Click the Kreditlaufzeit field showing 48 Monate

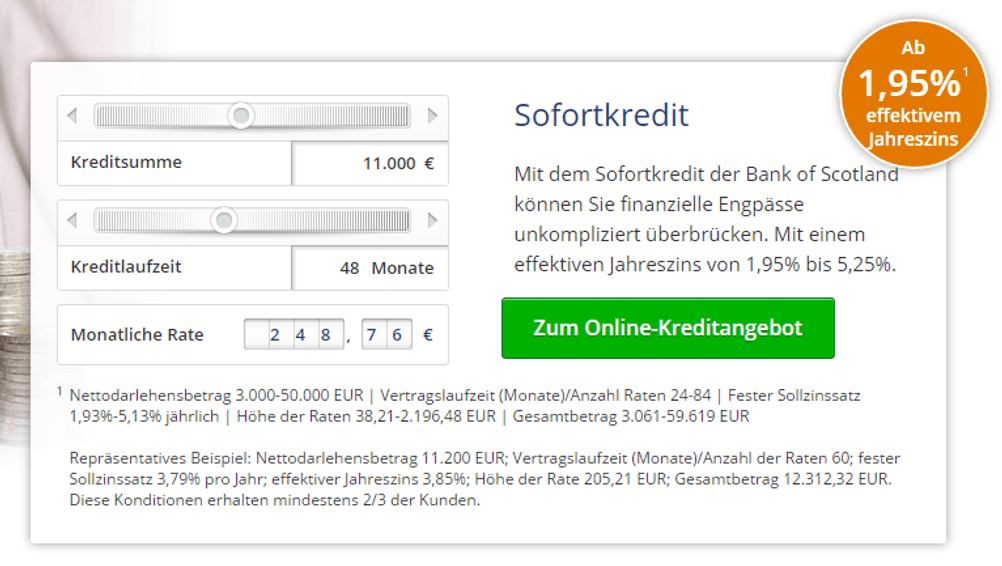(x=370, y=268)
